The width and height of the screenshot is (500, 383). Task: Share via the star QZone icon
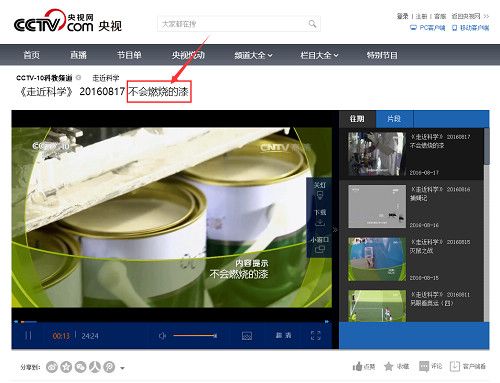coord(66,367)
